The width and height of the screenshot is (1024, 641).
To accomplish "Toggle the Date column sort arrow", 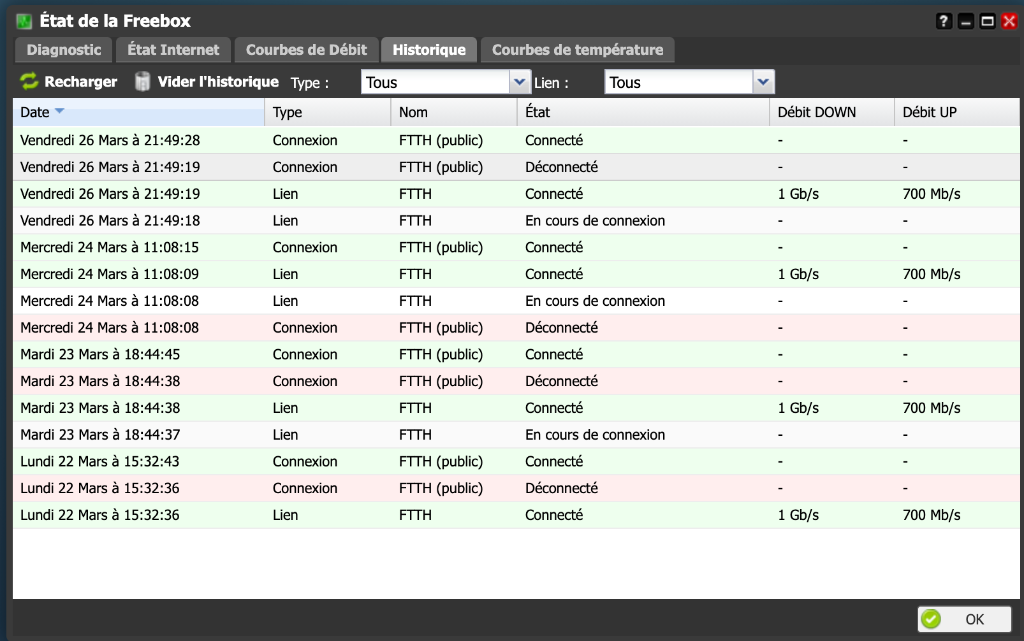I will (x=59, y=111).
